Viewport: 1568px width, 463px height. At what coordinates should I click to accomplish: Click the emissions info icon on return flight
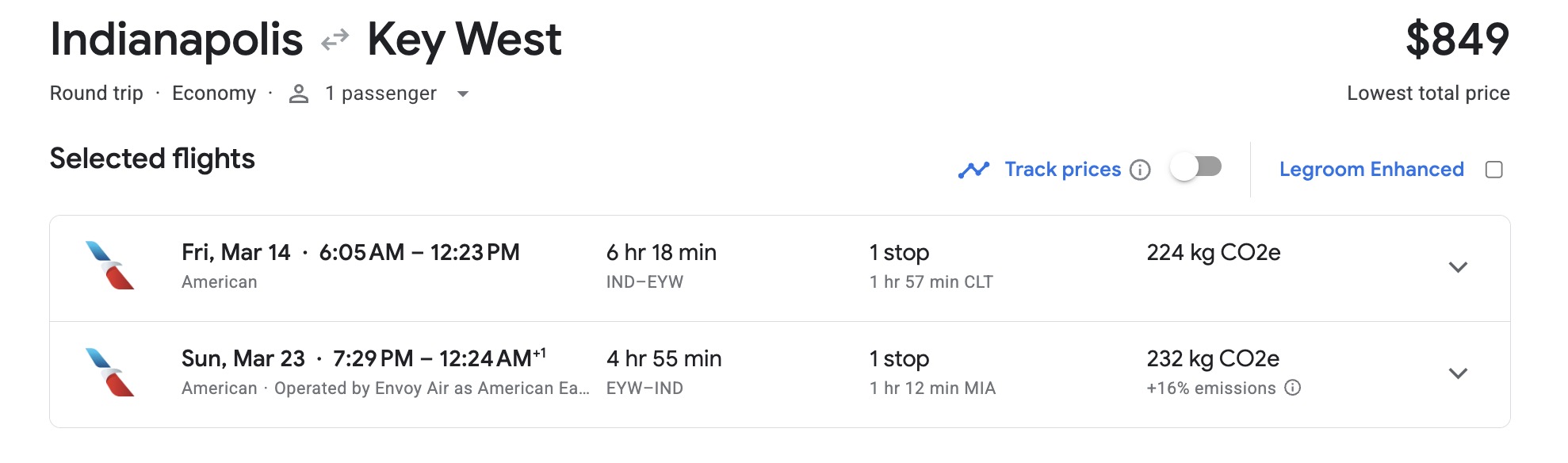[1293, 388]
